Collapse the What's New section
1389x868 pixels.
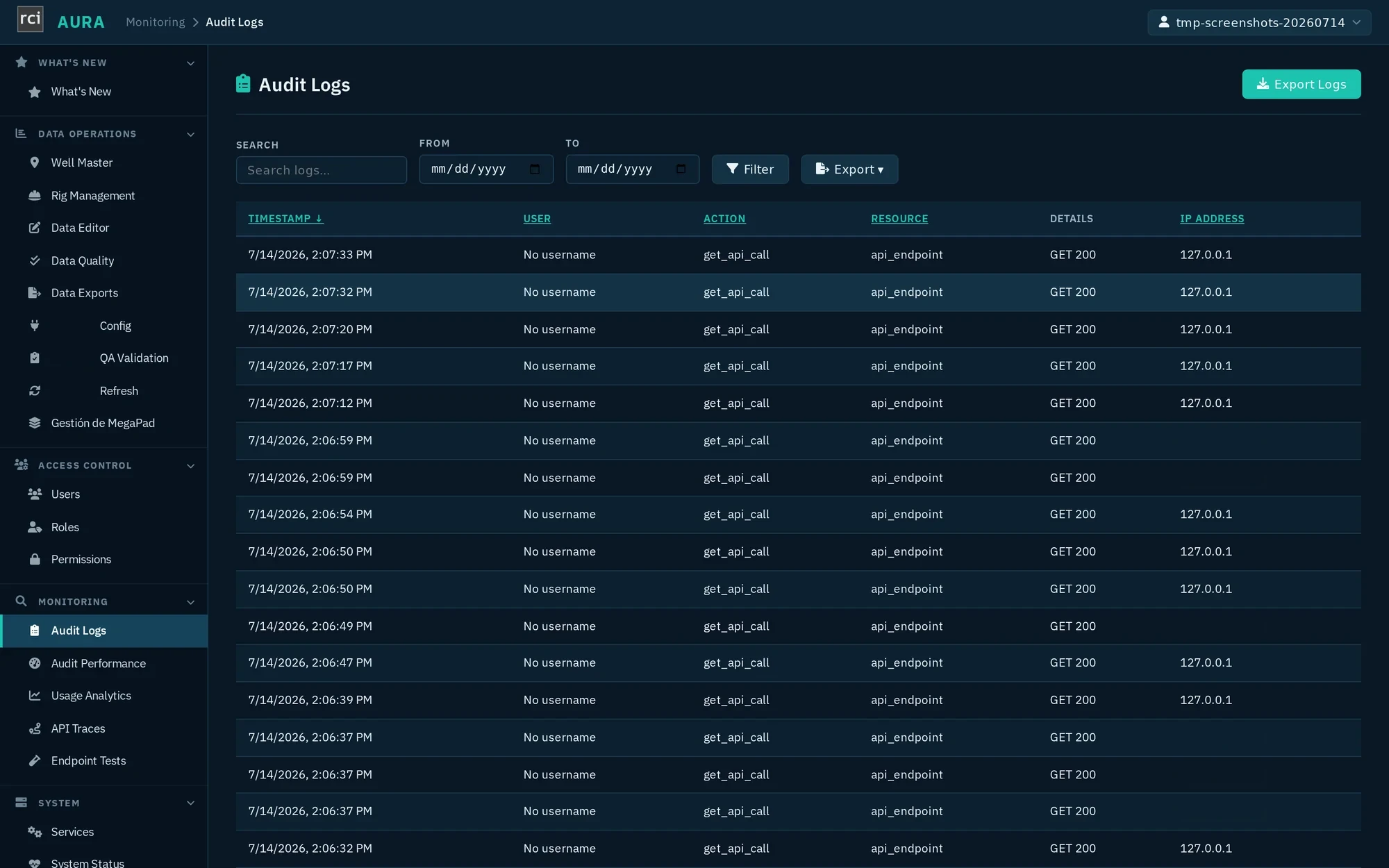tap(191, 63)
